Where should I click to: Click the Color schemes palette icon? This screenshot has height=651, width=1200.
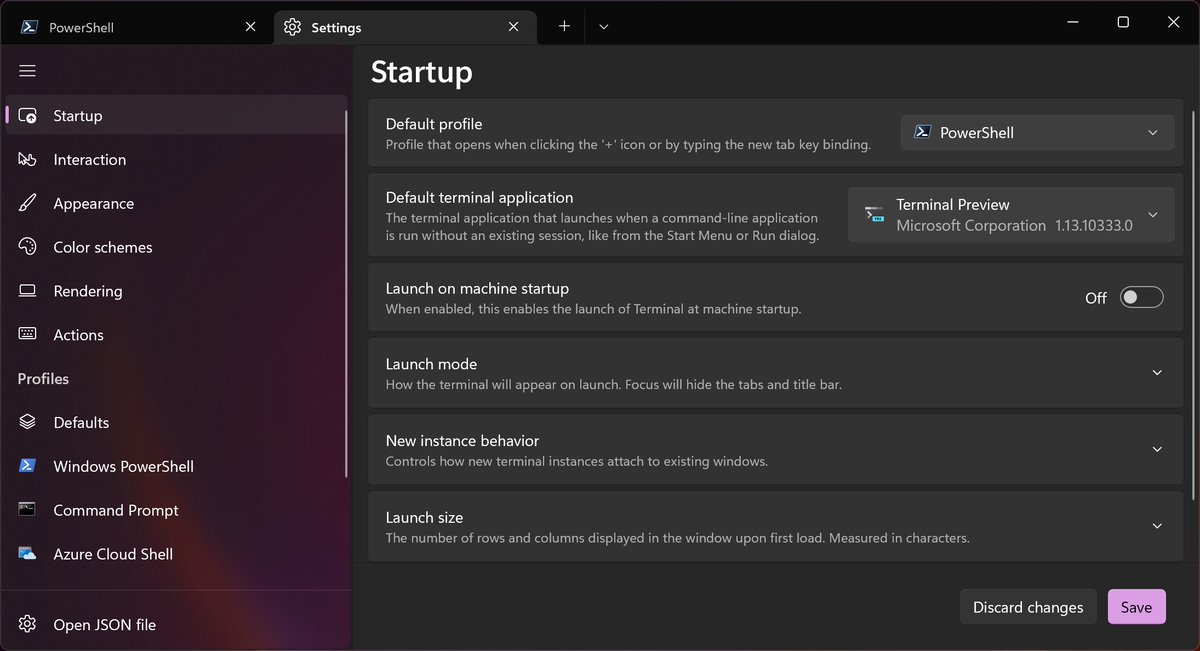pyautogui.click(x=28, y=247)
